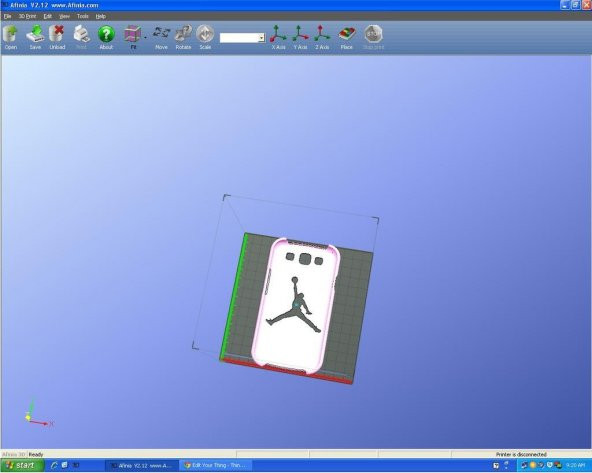Switch to Afinia V2.12 taskbar button

[x=141, y=465]
